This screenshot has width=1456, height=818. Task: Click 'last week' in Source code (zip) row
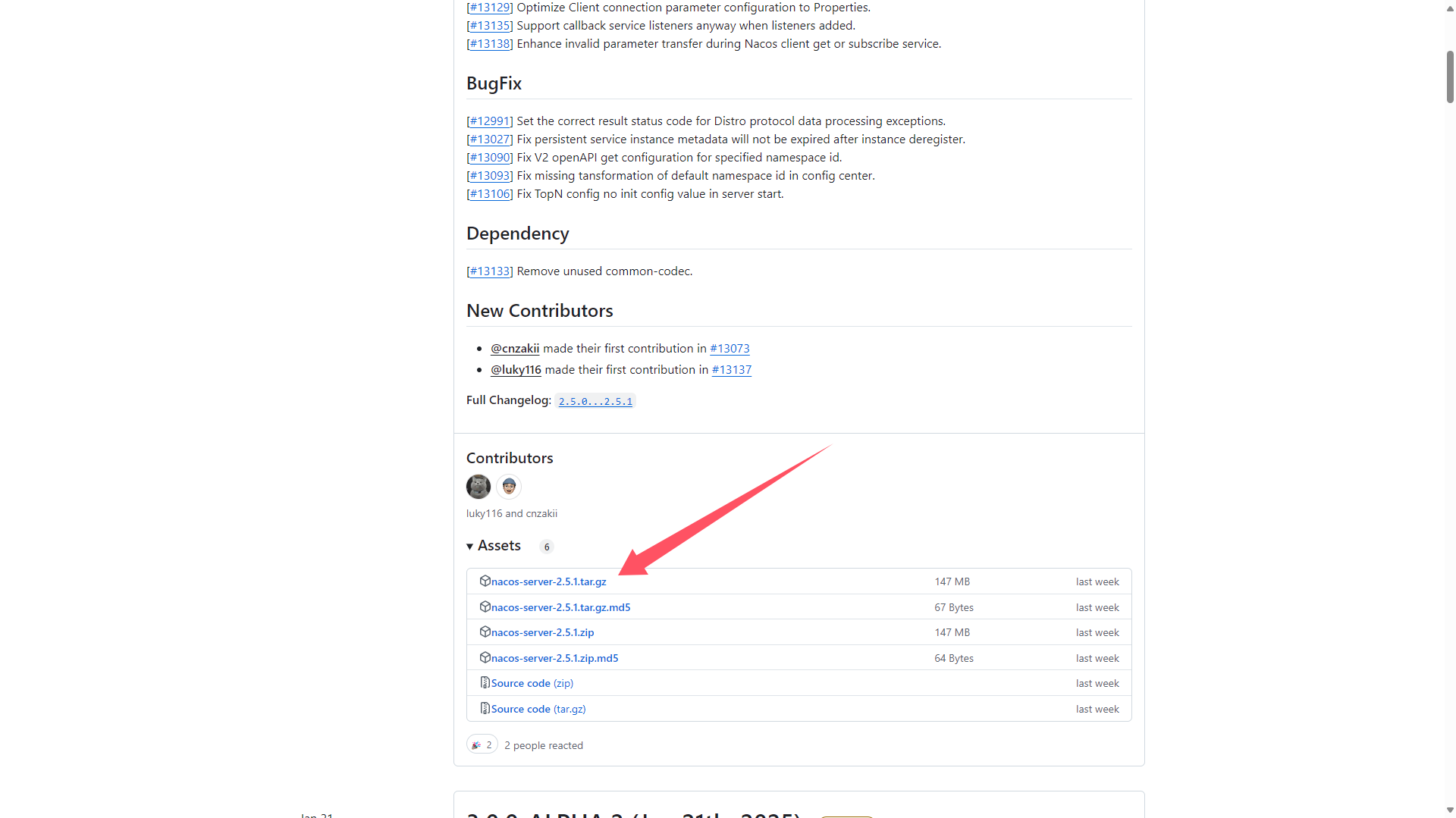pyautogui.click(x=1097, y=683)
